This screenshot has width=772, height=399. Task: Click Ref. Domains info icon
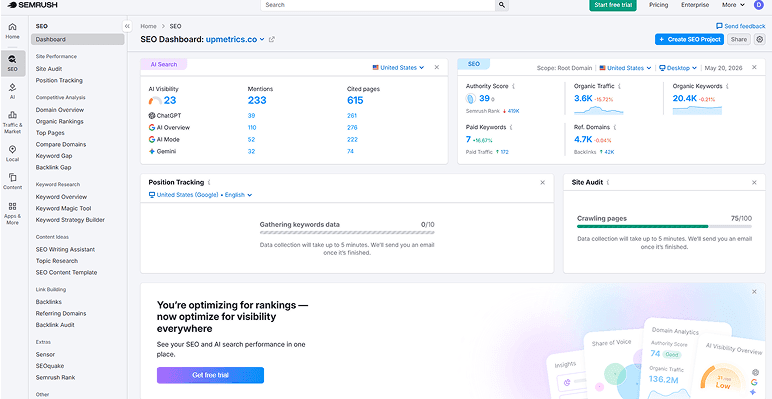click(x=615, y=127)
